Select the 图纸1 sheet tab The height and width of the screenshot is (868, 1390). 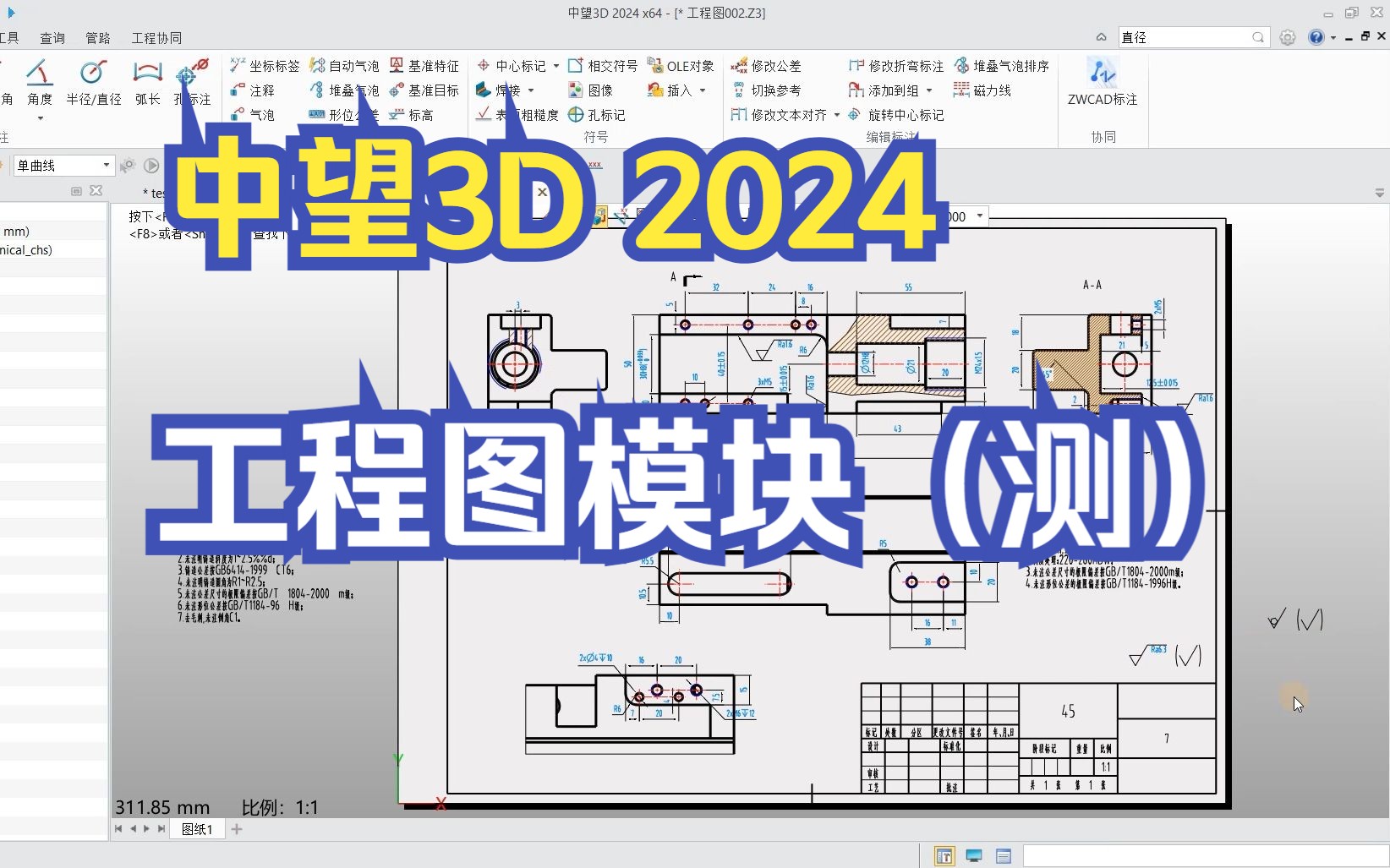pos(197,829)
